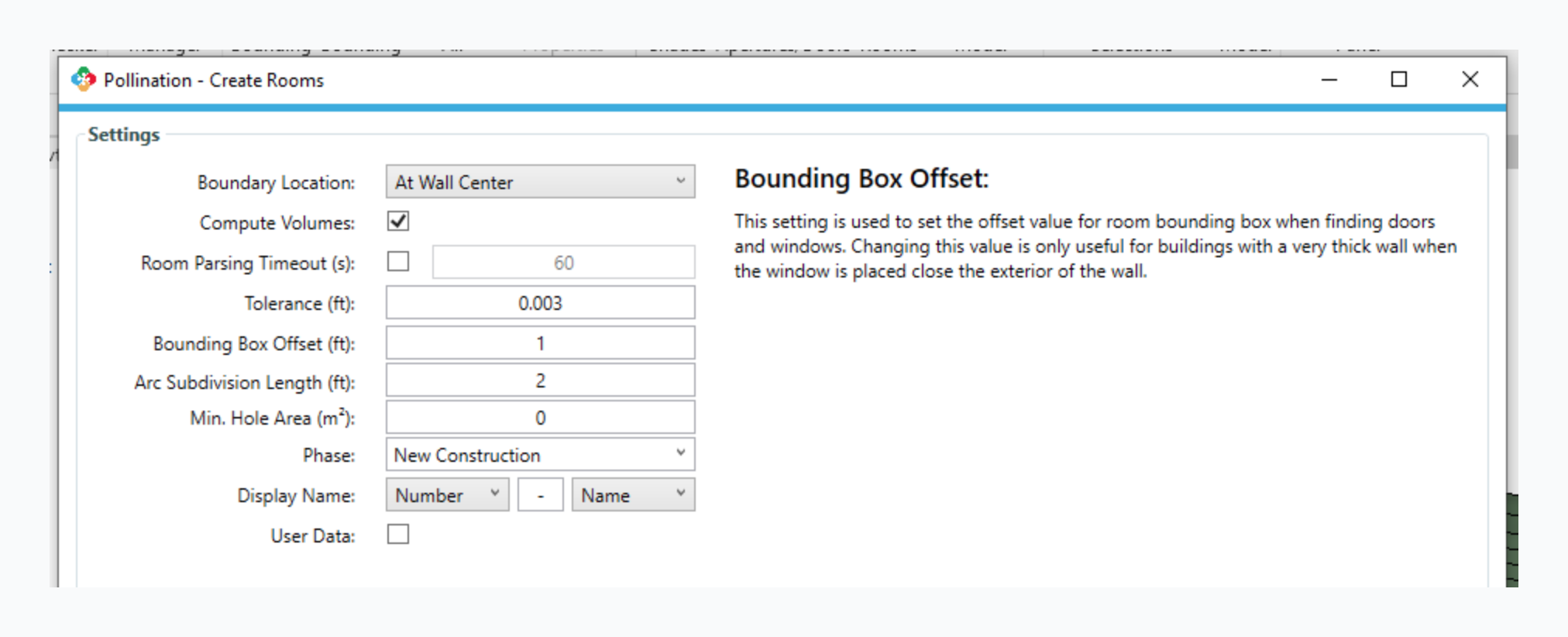
Task: Click the Arc Subdivision Length (ft) label
Action: tap(244, 383)
